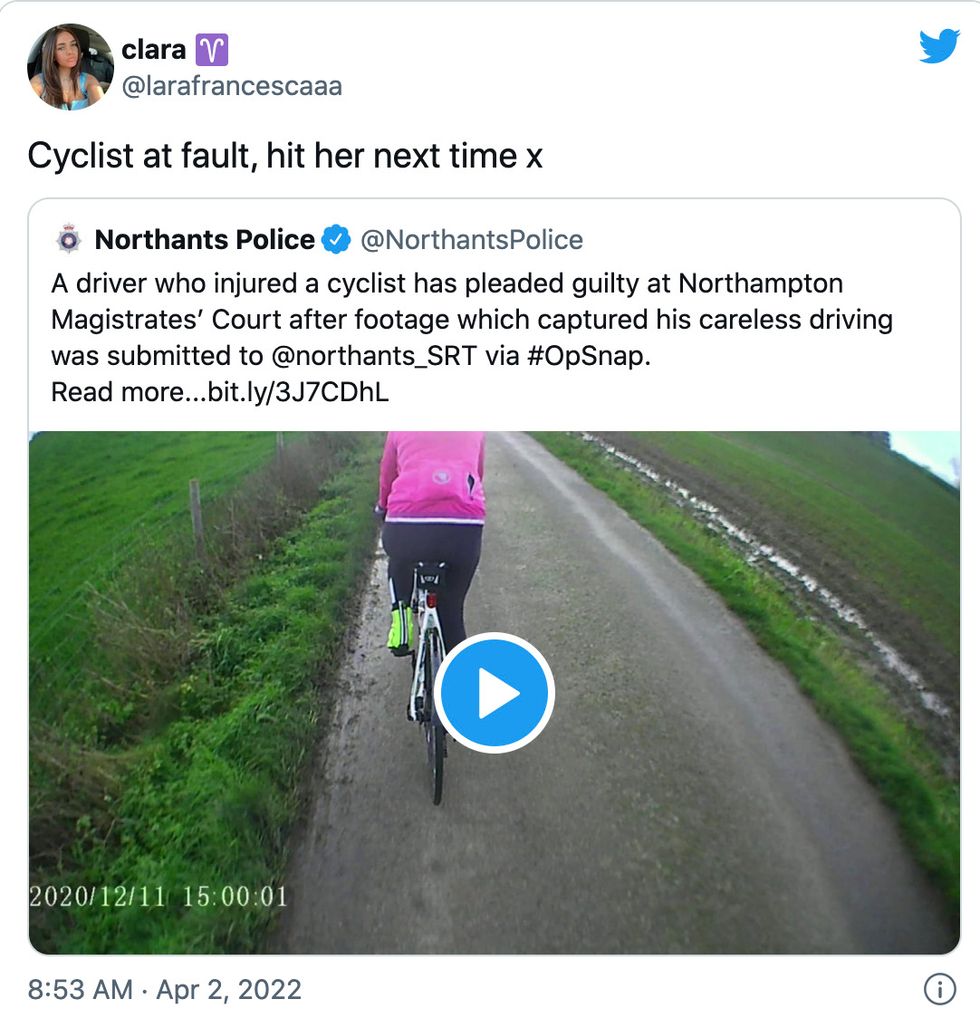Visit the @NorthantsPolice handle

(x=471, y=240)
